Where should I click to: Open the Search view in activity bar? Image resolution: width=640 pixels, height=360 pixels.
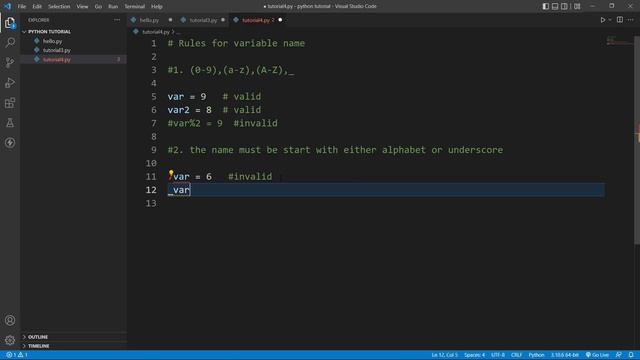coord(10,42)
